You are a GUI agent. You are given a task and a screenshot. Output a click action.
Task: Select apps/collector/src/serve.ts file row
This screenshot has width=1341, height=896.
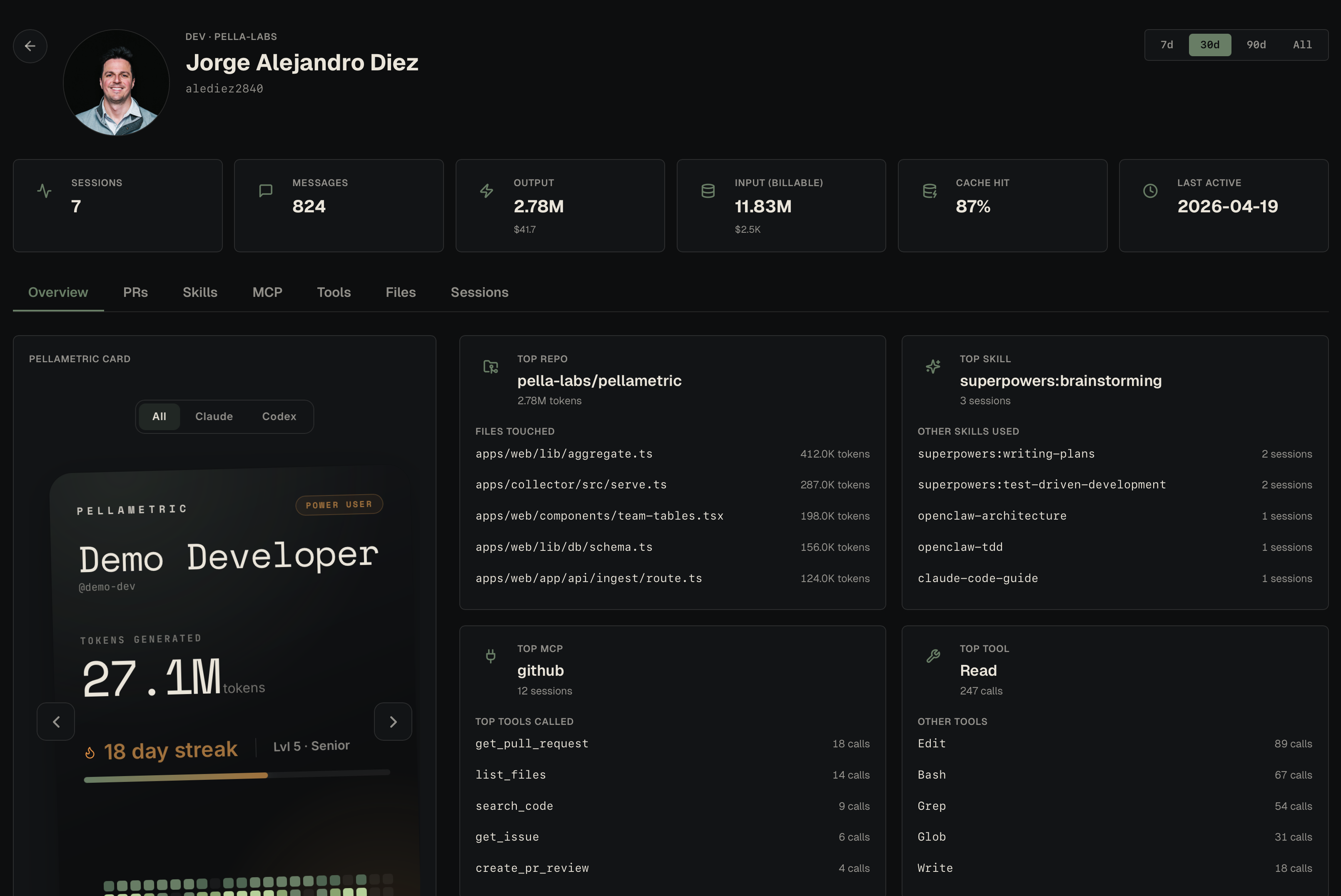click(672, 485)
